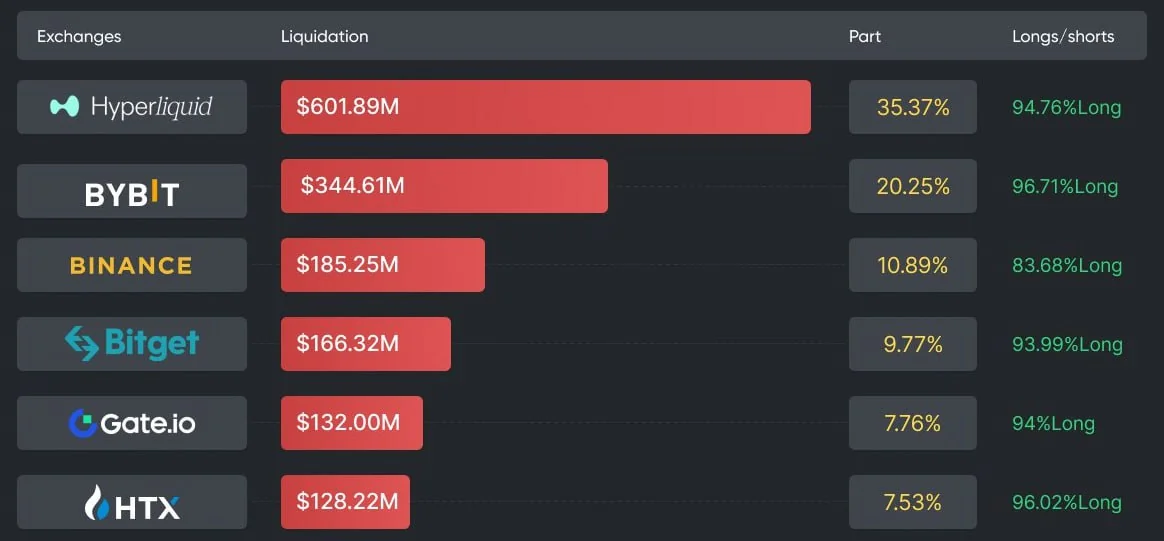The image size is (1164, 541).
Task: Click the 7.76% part badge
Action: click(913, 423)
